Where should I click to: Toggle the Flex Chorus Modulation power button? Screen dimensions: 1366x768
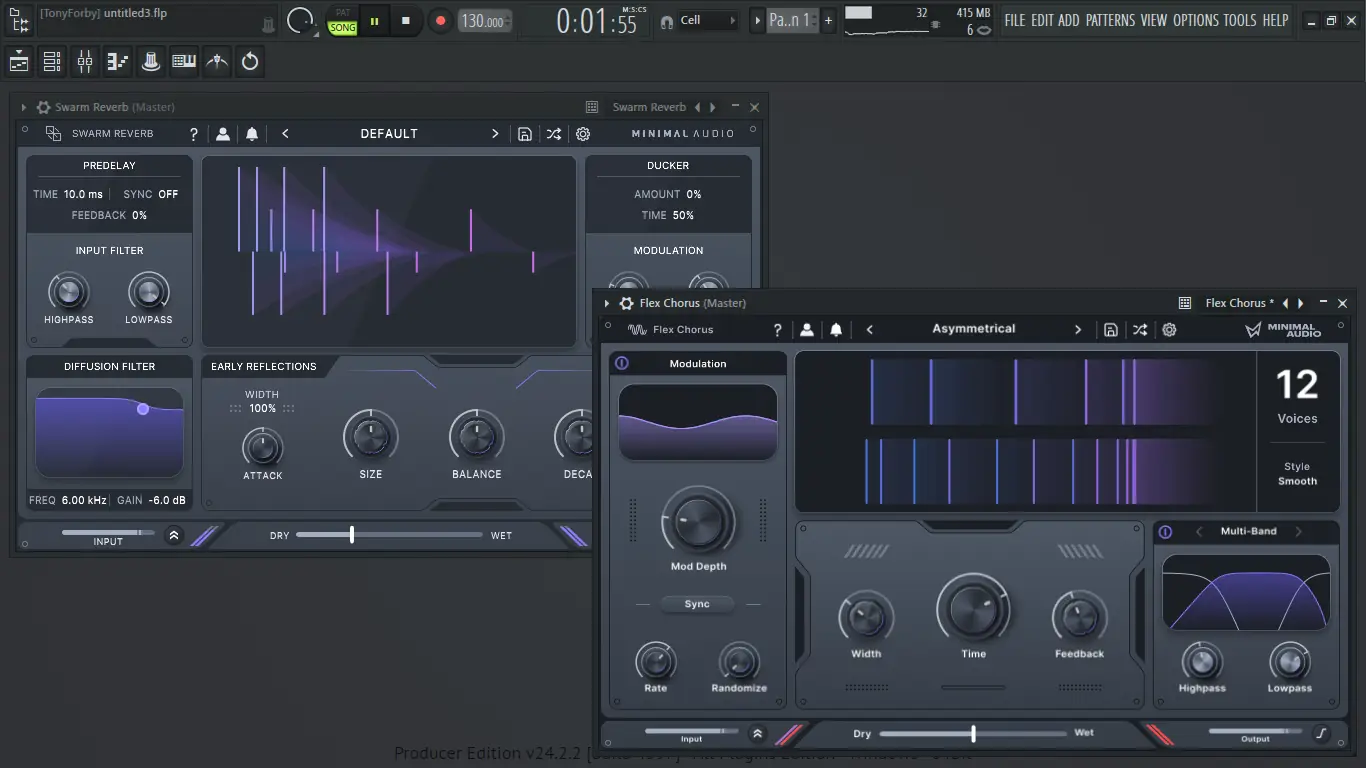(622, 364)
